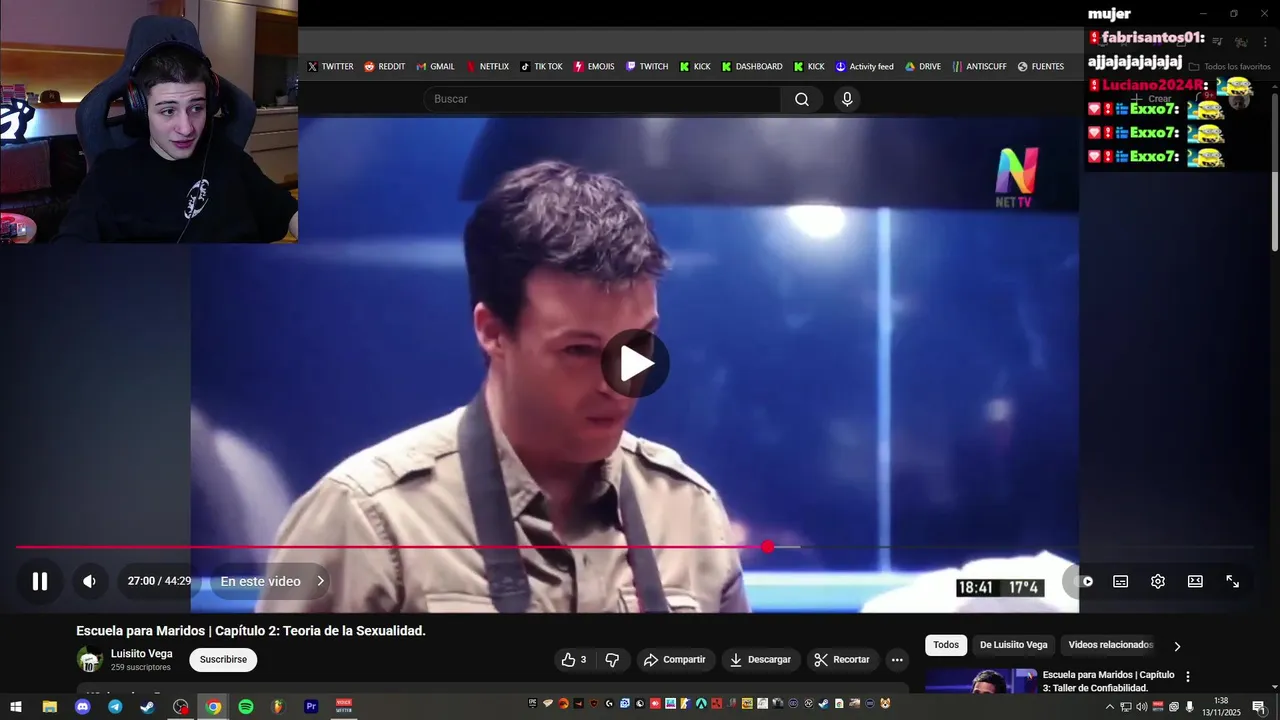Open the TWITCH bookmark
Viewport: 1280px width, 720px height.
pyautogui.click(x=647, y=66)
